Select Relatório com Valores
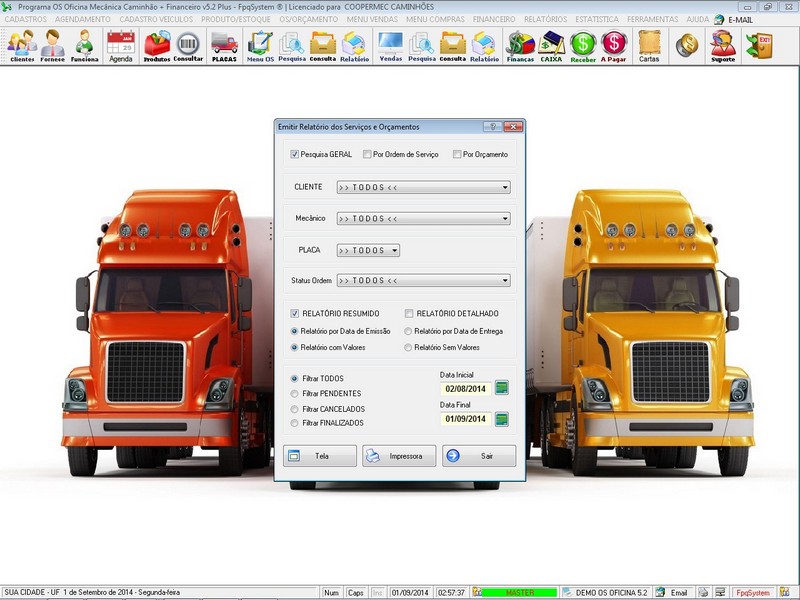 pos(294,347)
